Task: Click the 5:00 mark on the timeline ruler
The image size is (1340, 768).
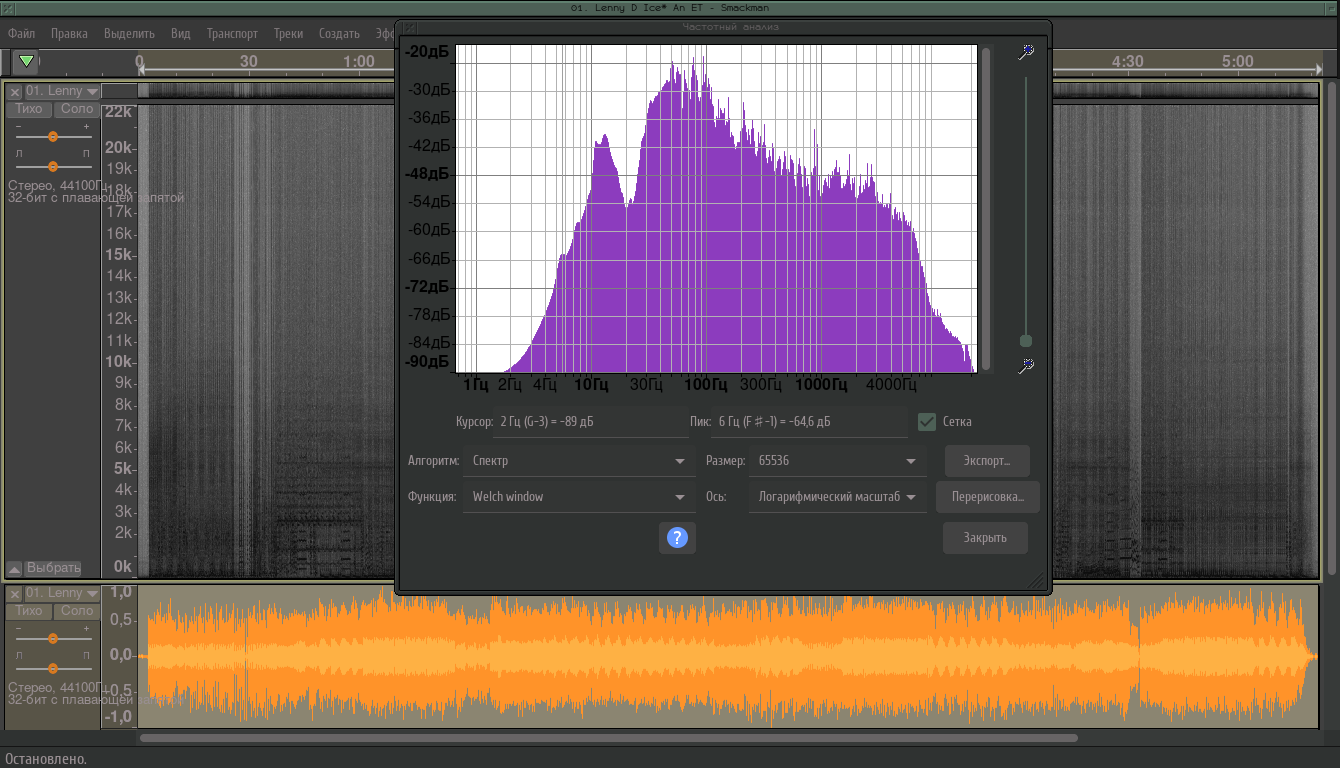Action: click(x=1237, y=61)
